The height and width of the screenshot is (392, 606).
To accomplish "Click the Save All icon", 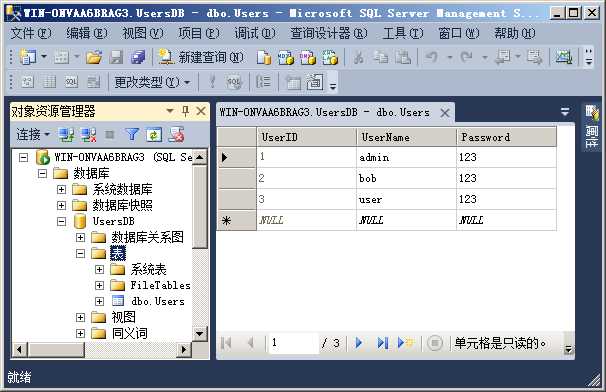I will coord(138,57).
